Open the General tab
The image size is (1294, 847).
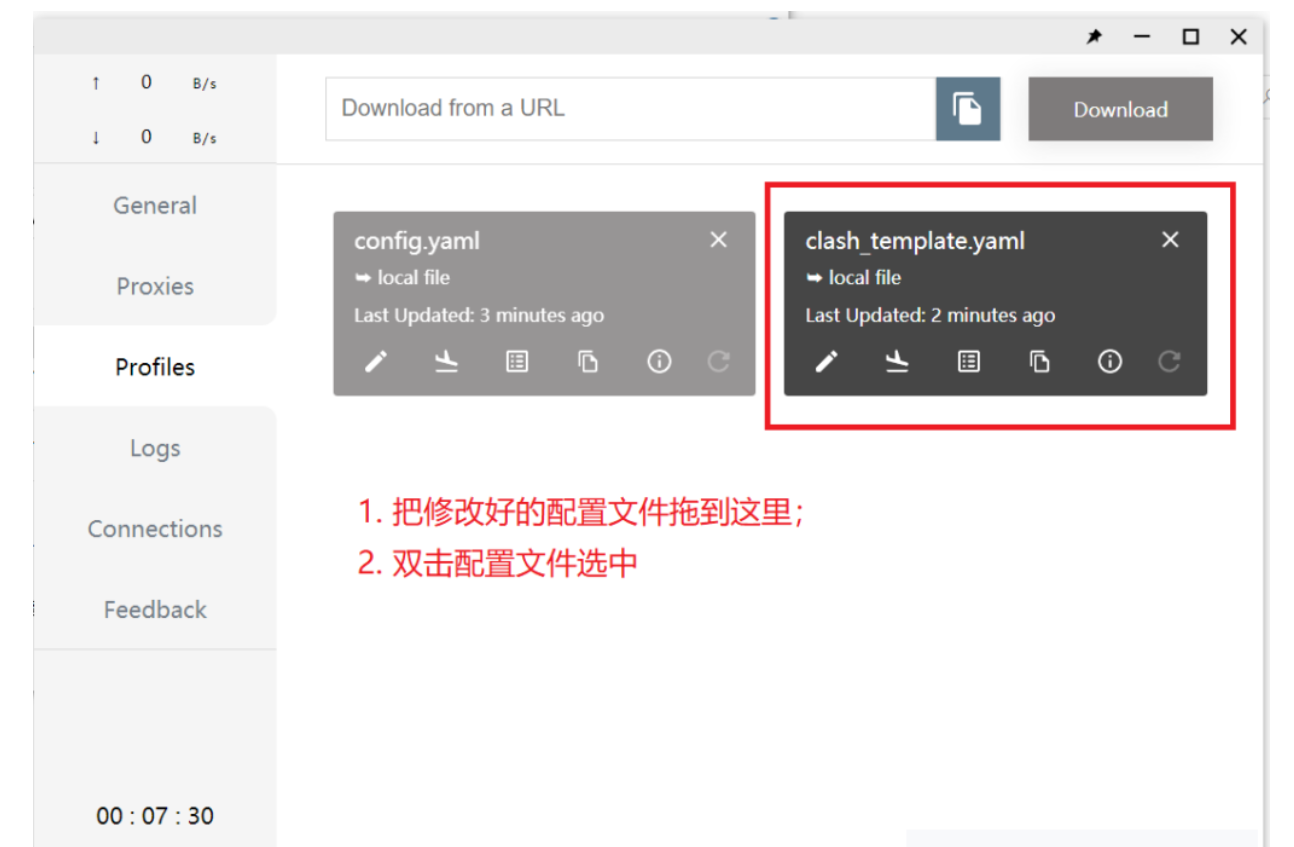(155, 205)
